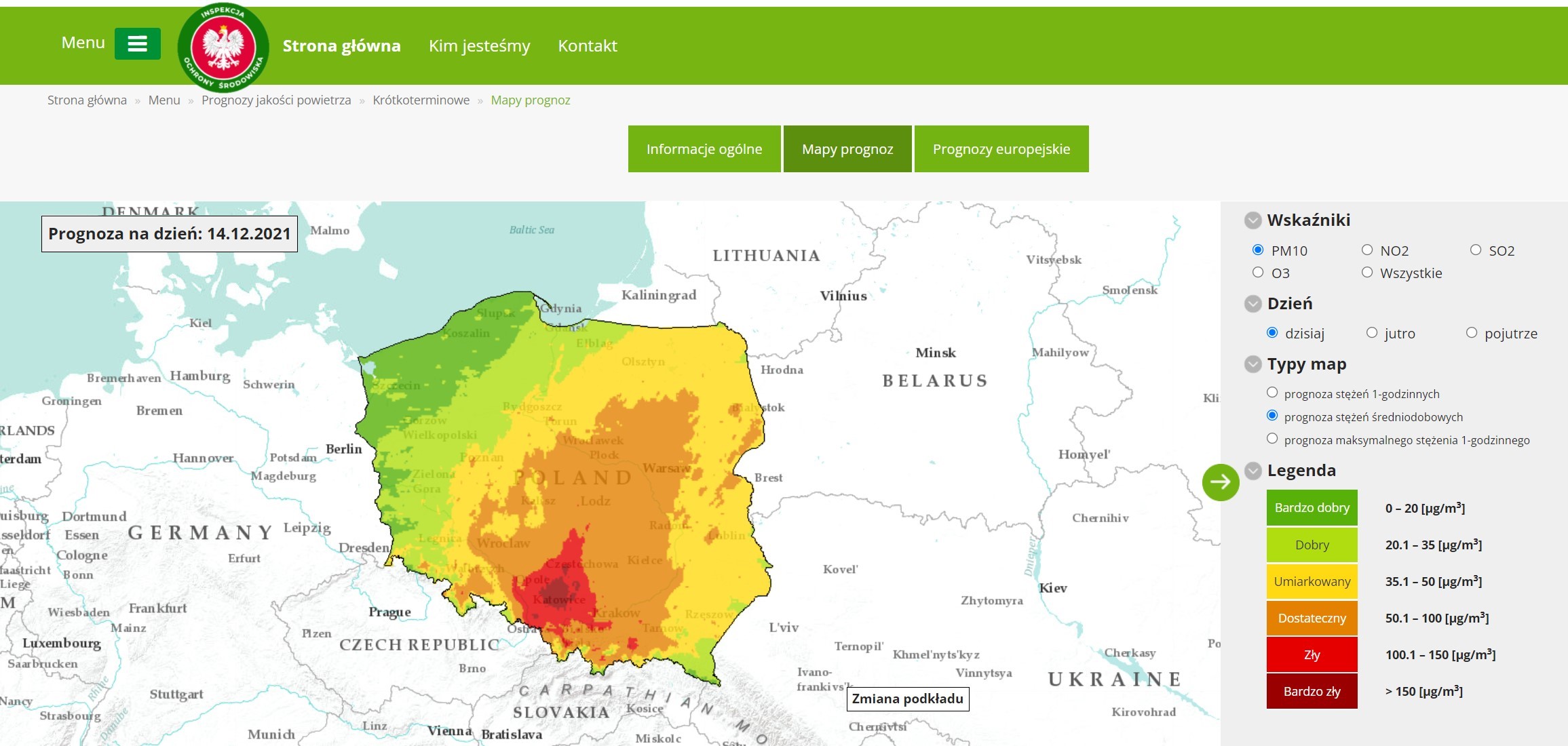
Task: Select prognoza stężeń 1-godzinnych map type
Action: pyautogui.click(x=1272, y=393)
